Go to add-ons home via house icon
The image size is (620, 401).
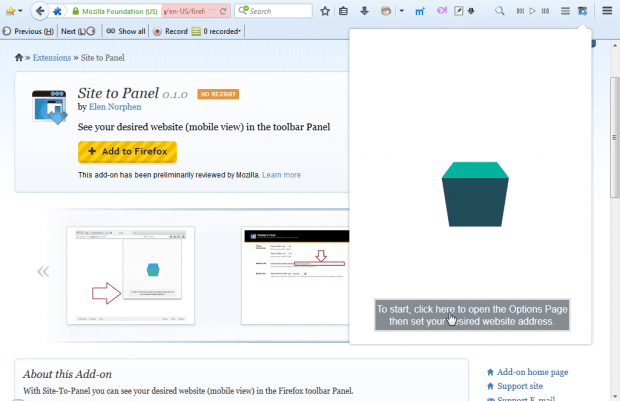point(19,58)
